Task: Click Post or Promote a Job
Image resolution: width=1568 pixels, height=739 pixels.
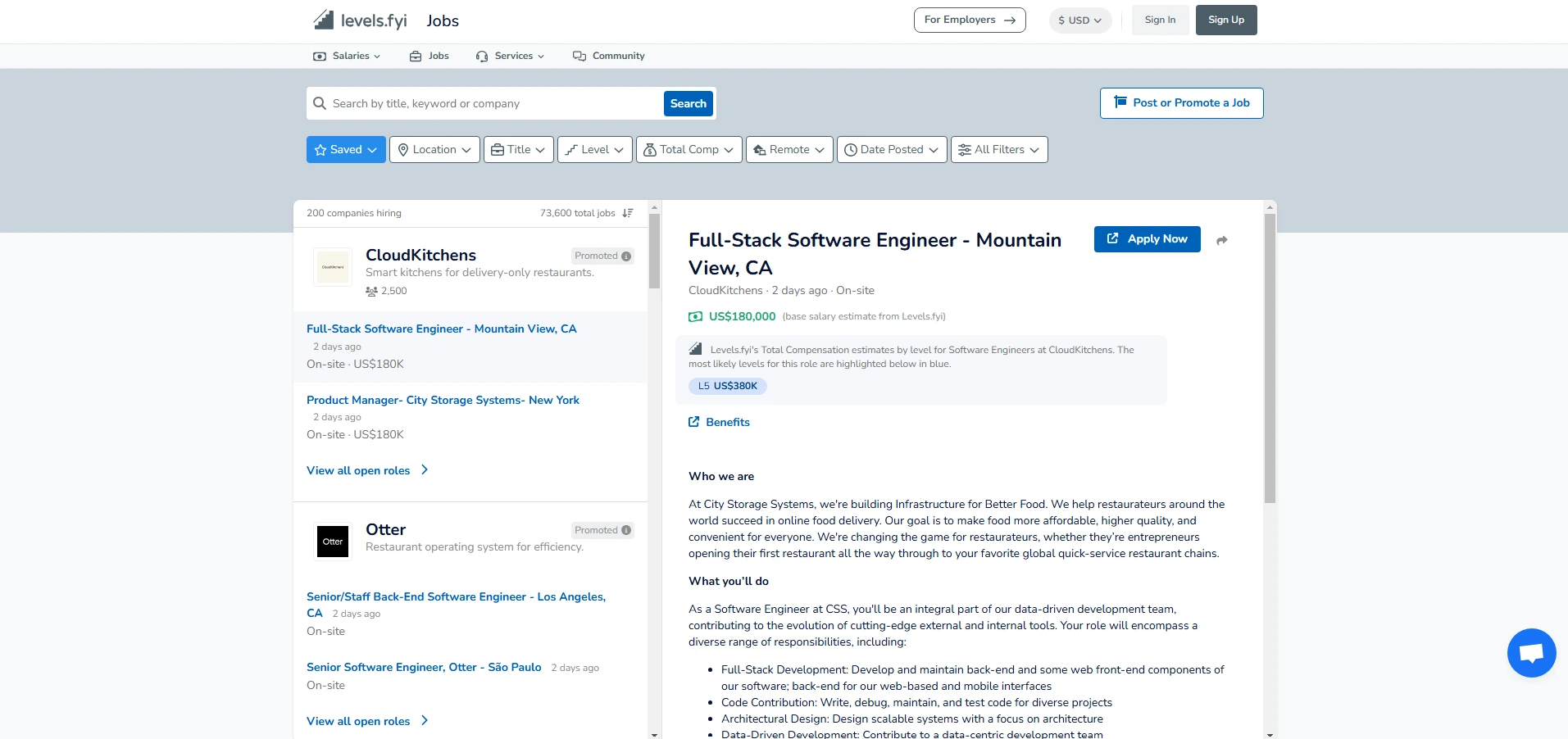Action: (x=1181, y=103)
